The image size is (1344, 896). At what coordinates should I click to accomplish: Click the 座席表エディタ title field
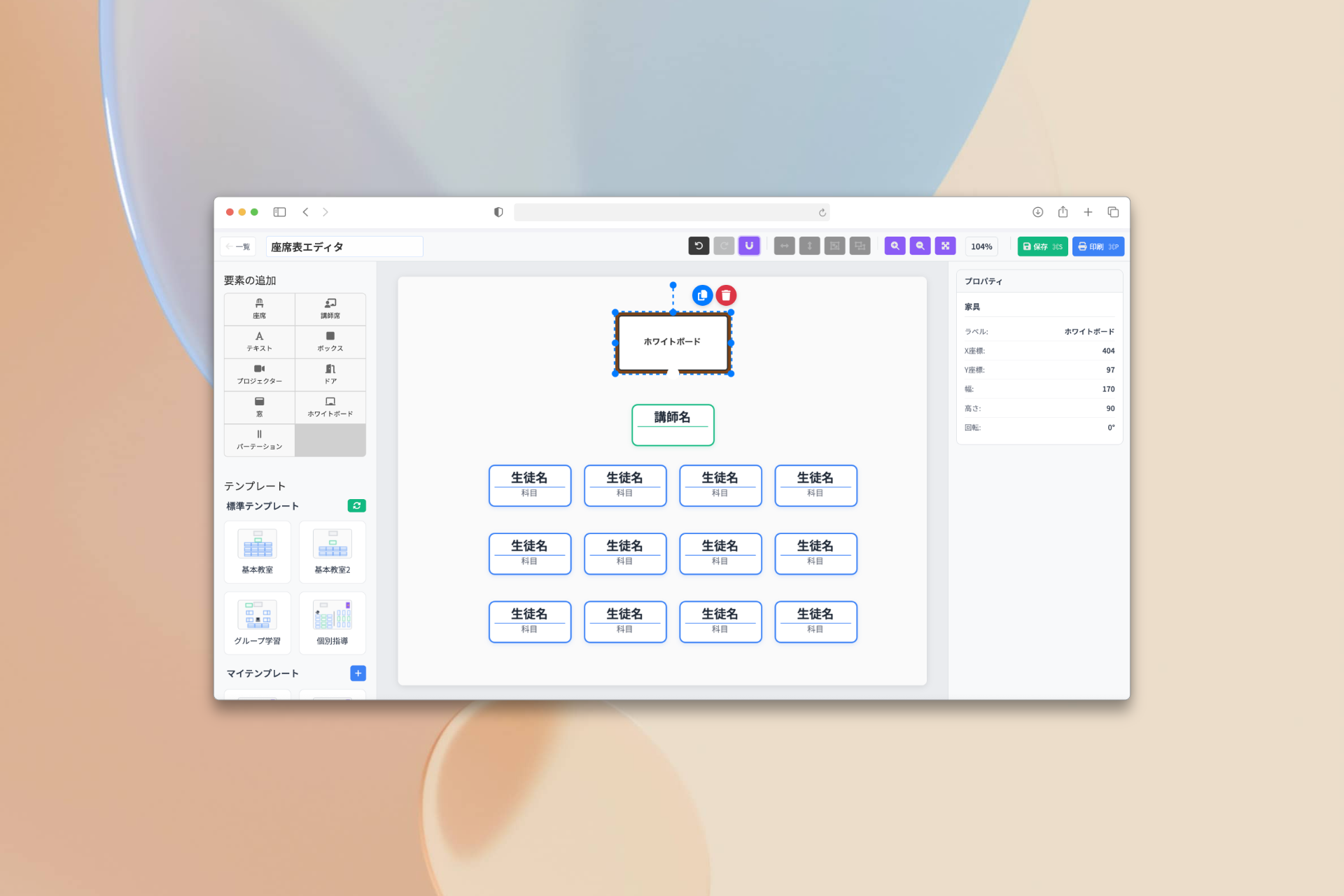click(344, 246)
